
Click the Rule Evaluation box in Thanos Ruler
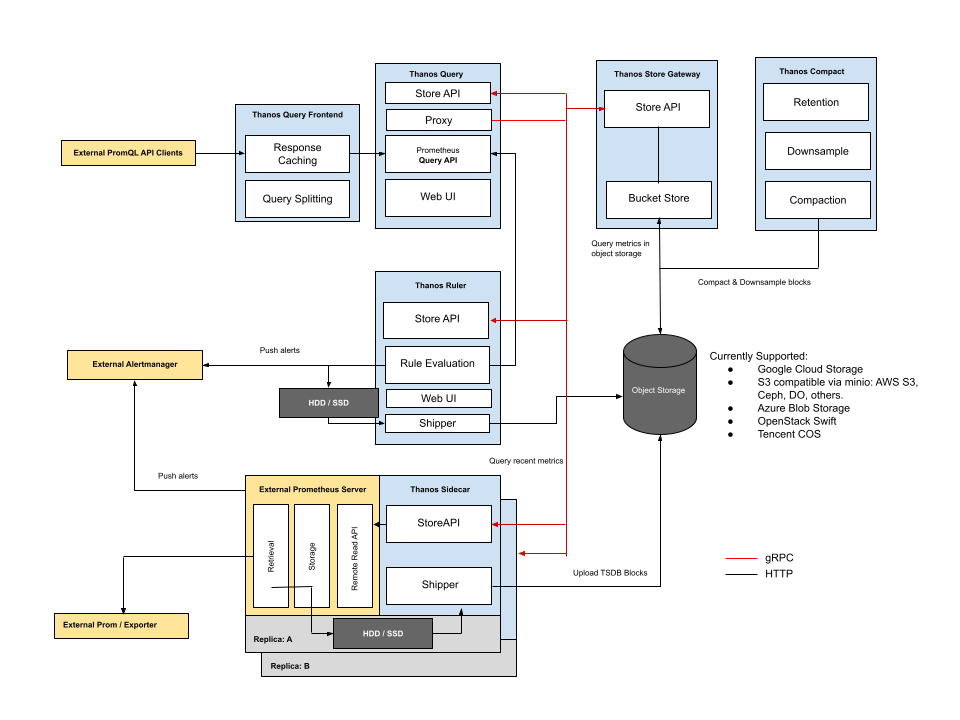[x=436, y=365]
